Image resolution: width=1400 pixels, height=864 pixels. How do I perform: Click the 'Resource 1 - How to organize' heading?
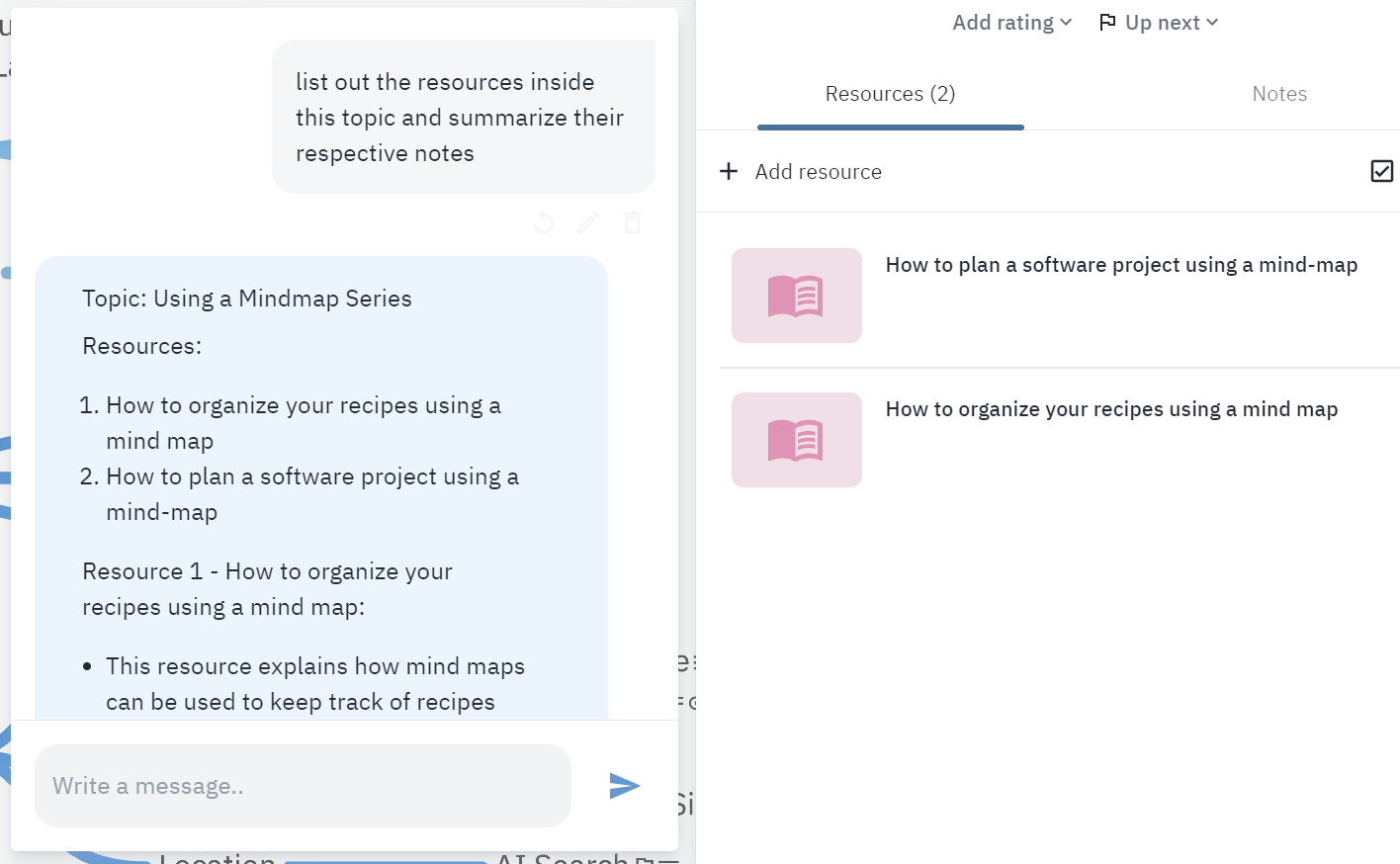tap(268, 589)
